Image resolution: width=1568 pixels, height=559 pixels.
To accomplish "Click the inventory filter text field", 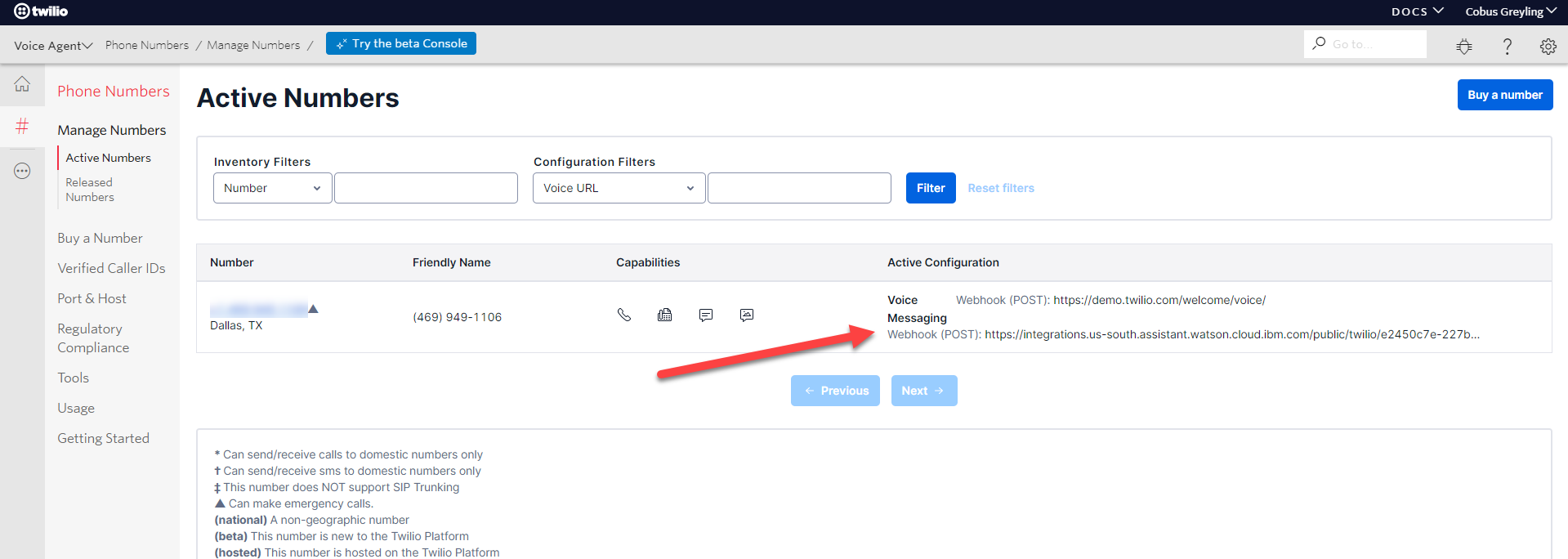I will point(426,188).
